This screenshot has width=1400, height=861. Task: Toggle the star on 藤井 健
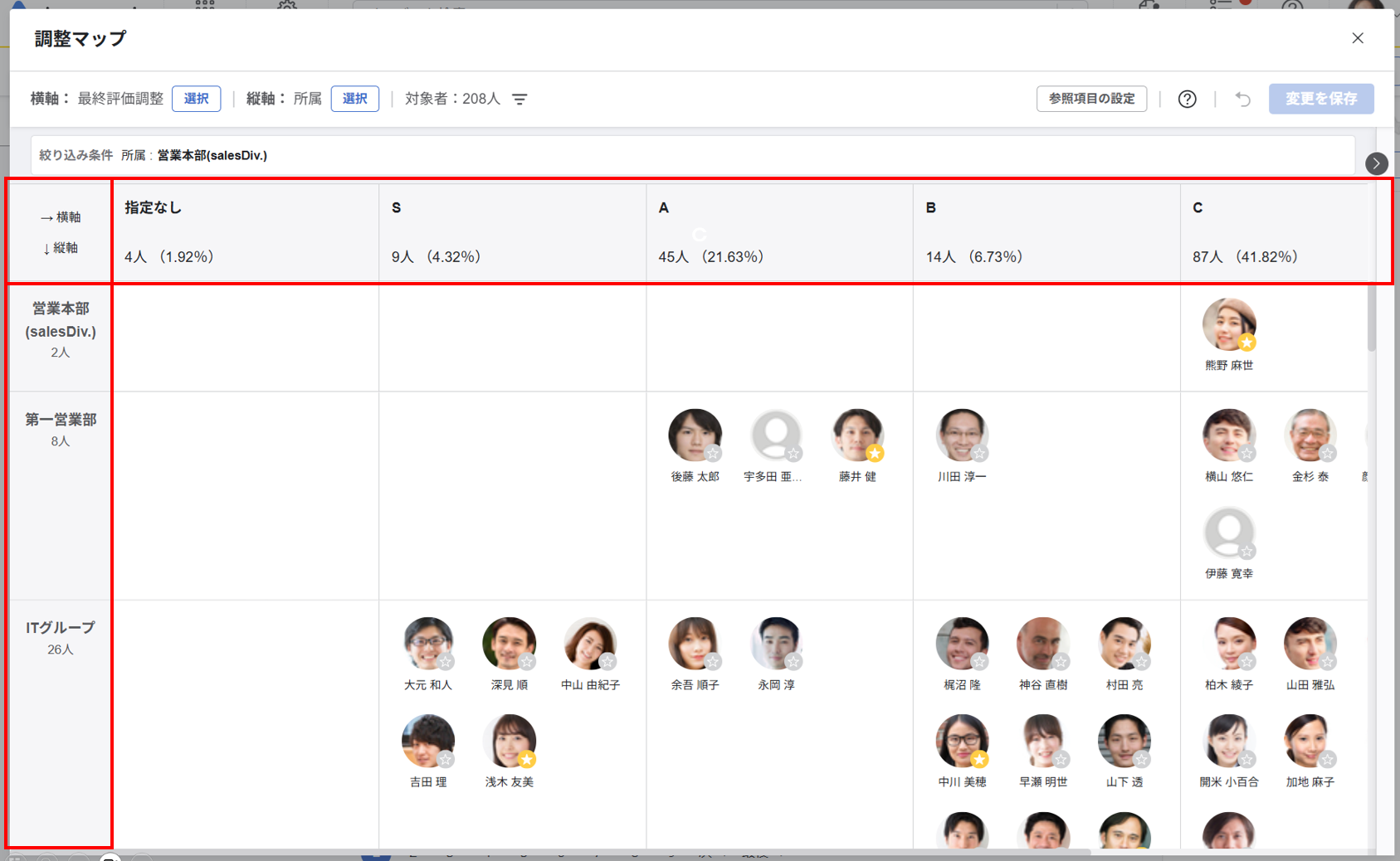point(875,453)
